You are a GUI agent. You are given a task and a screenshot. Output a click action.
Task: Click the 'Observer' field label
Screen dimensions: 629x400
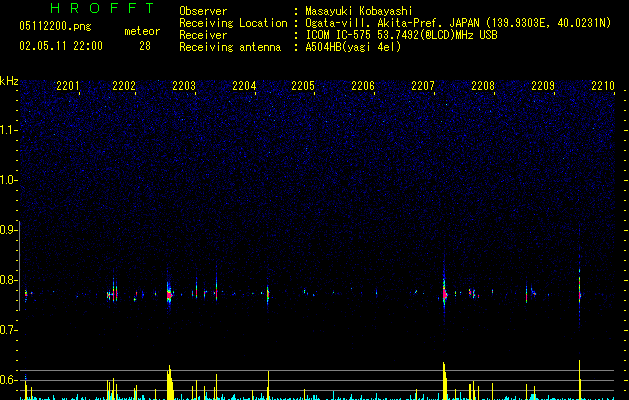(x=203, y=11)
